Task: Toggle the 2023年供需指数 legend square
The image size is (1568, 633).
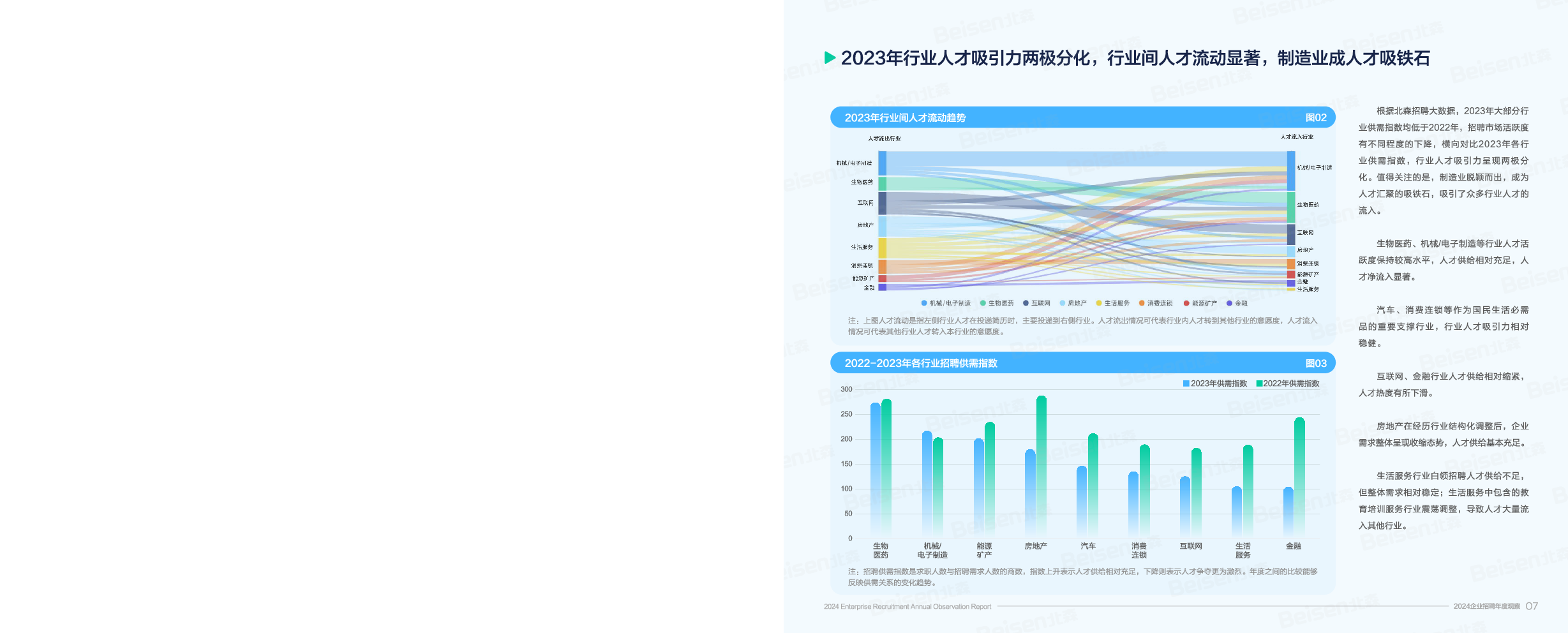Action: (x=1186, y=384)
